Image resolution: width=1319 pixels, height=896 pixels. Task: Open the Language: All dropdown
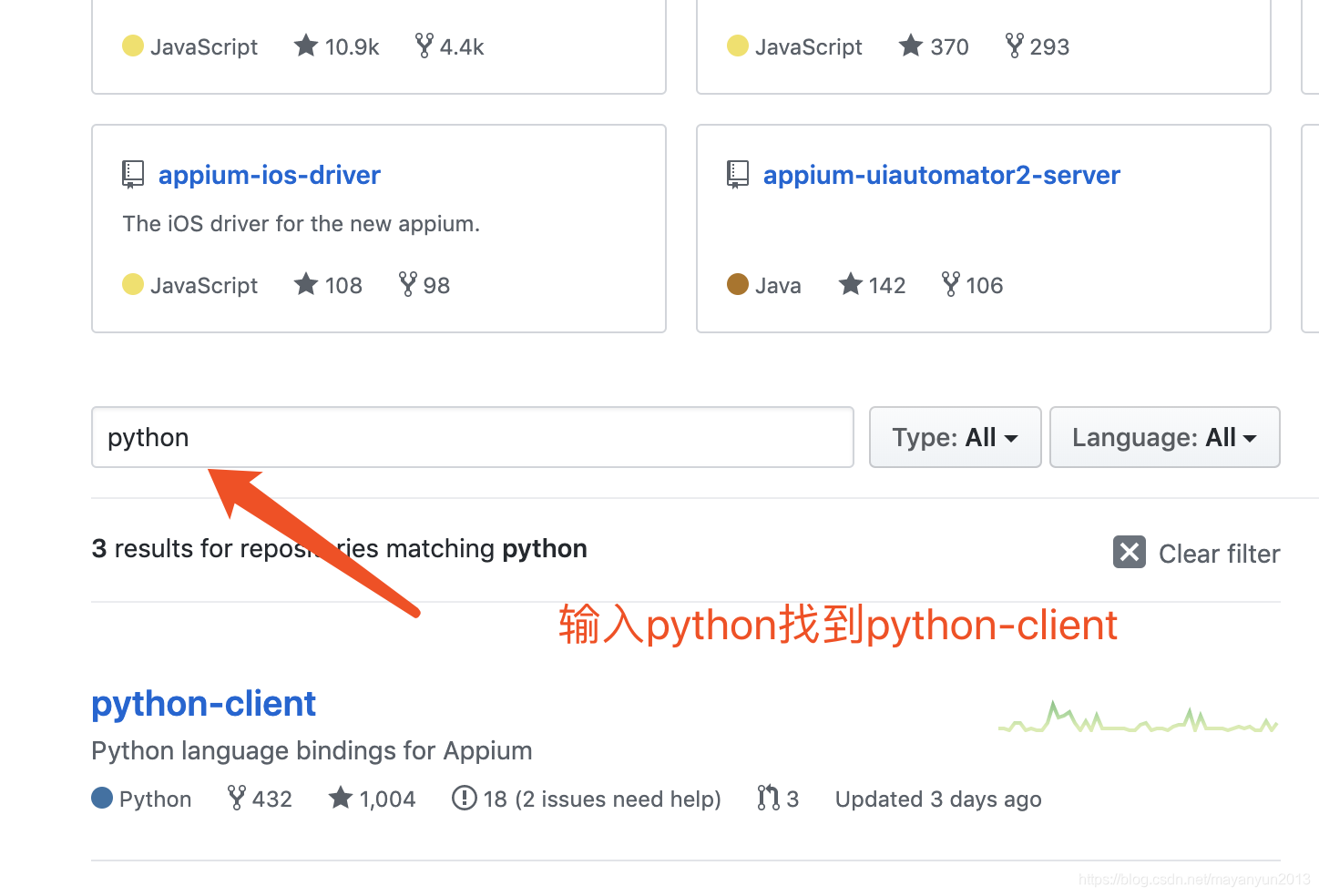click(1164, 437)
